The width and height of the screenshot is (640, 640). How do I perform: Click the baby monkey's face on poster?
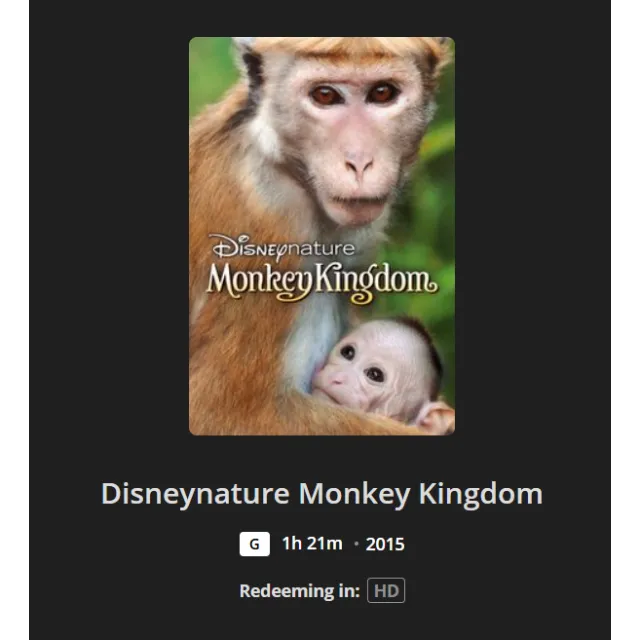[359, 369]
